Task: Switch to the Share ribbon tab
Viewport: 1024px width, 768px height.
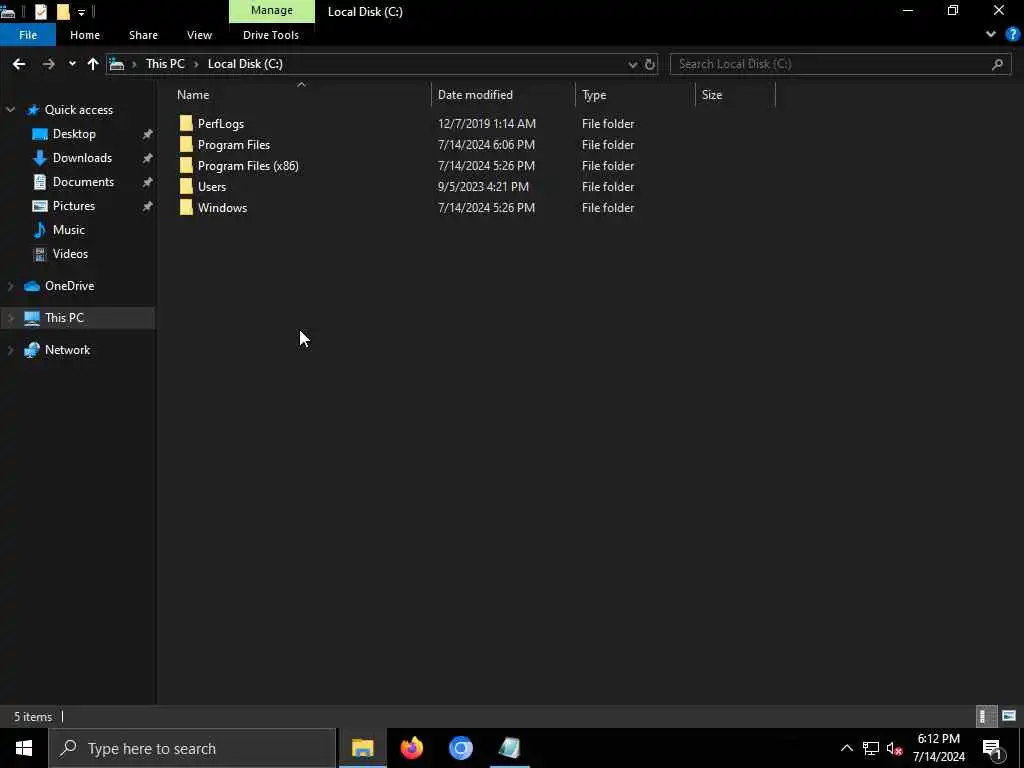Action: tap(143, 35)
